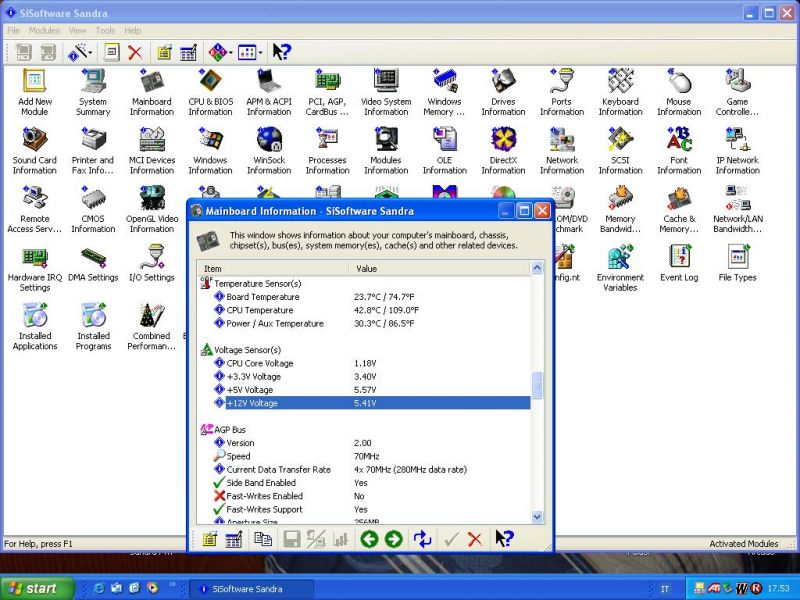Viewport: 800px width, 600px height.
Task: Select CMOS Information module
Action: [x=93, y=210]
